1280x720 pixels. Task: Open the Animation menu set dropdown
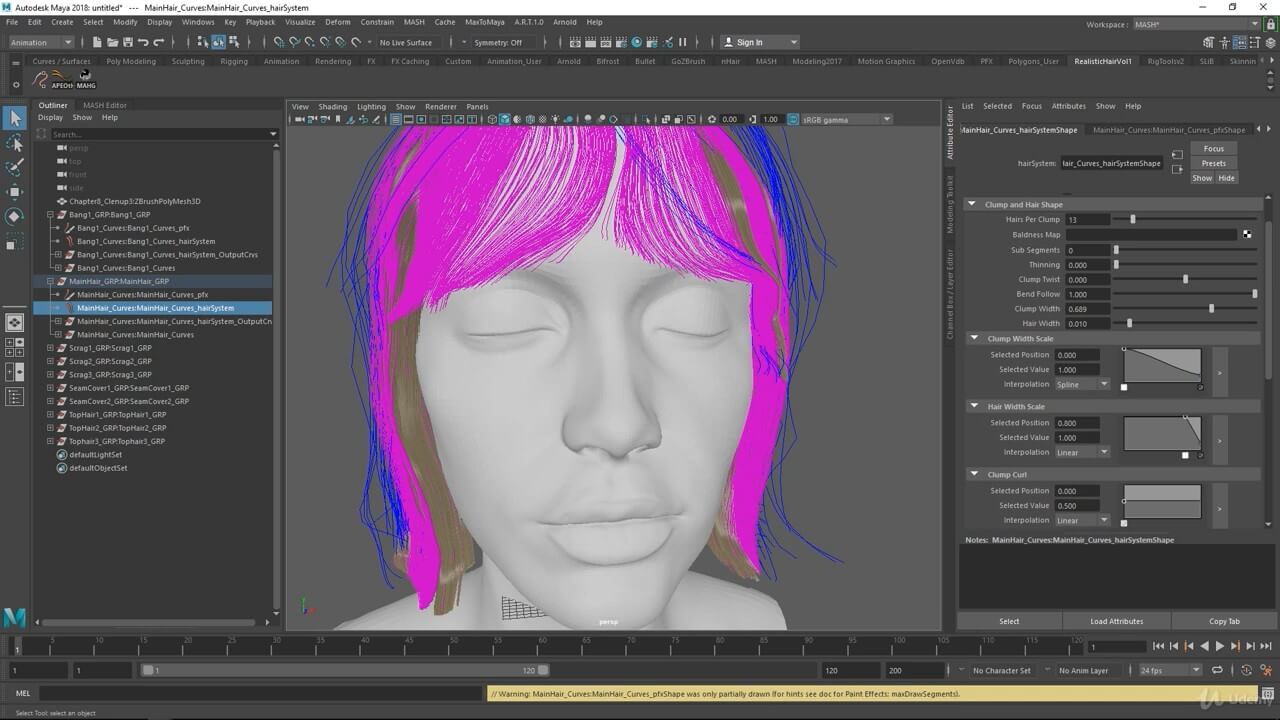(40, 42)
